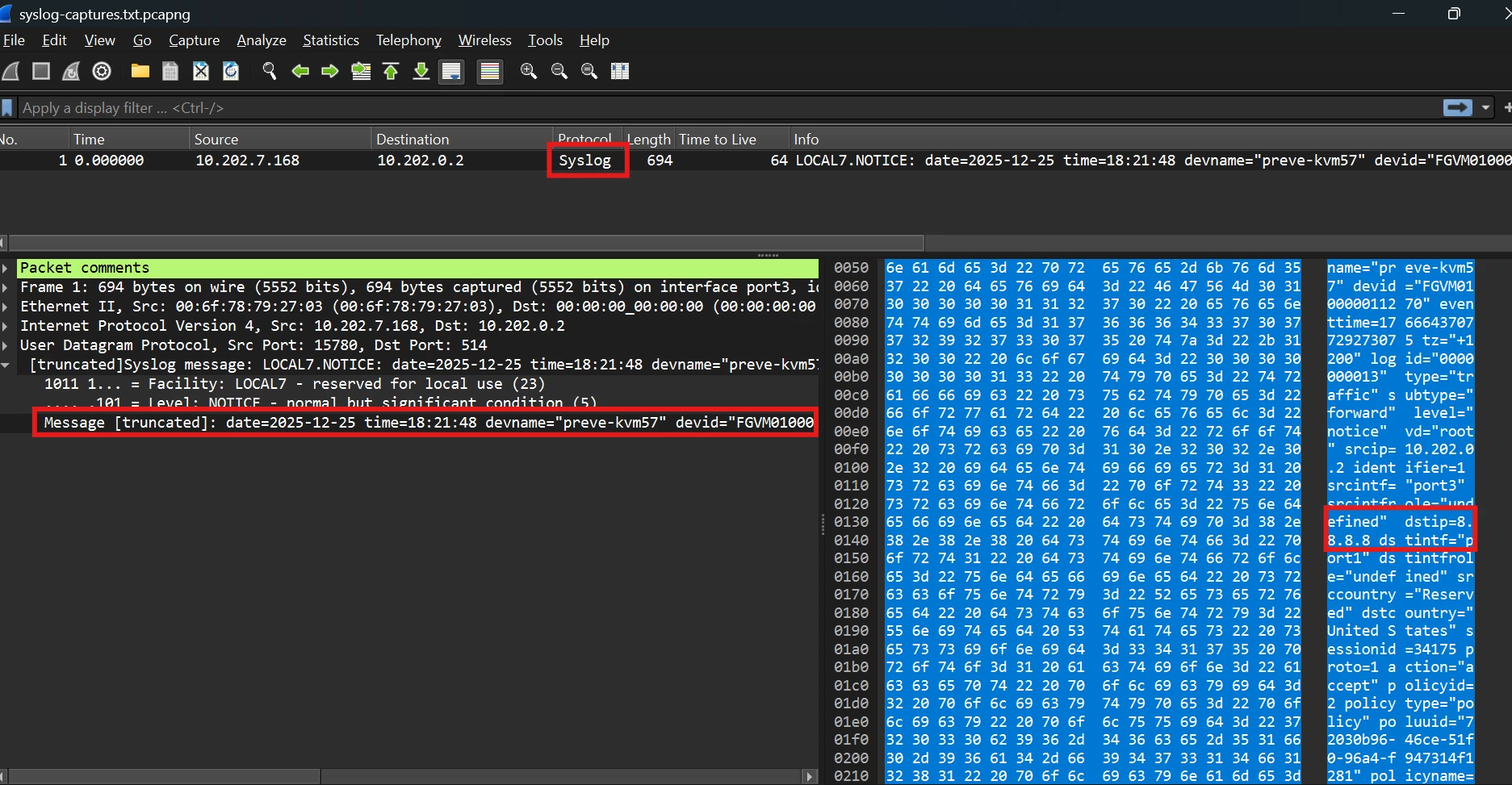The image size is (1512, 785).
Task: Click the display filter input field
Action: pos(727,107)
